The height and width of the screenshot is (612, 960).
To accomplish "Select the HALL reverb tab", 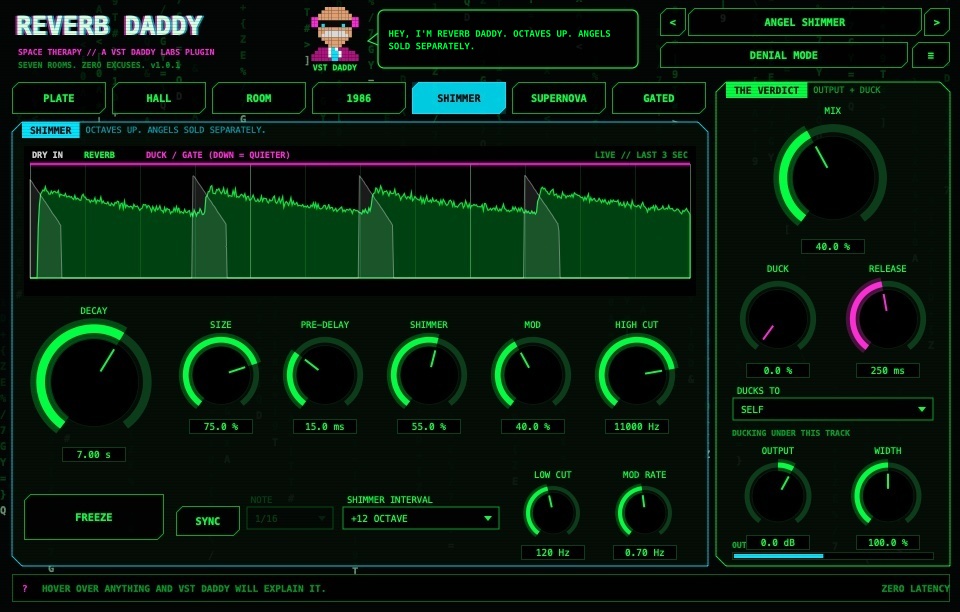I will (x=159, y=98).
